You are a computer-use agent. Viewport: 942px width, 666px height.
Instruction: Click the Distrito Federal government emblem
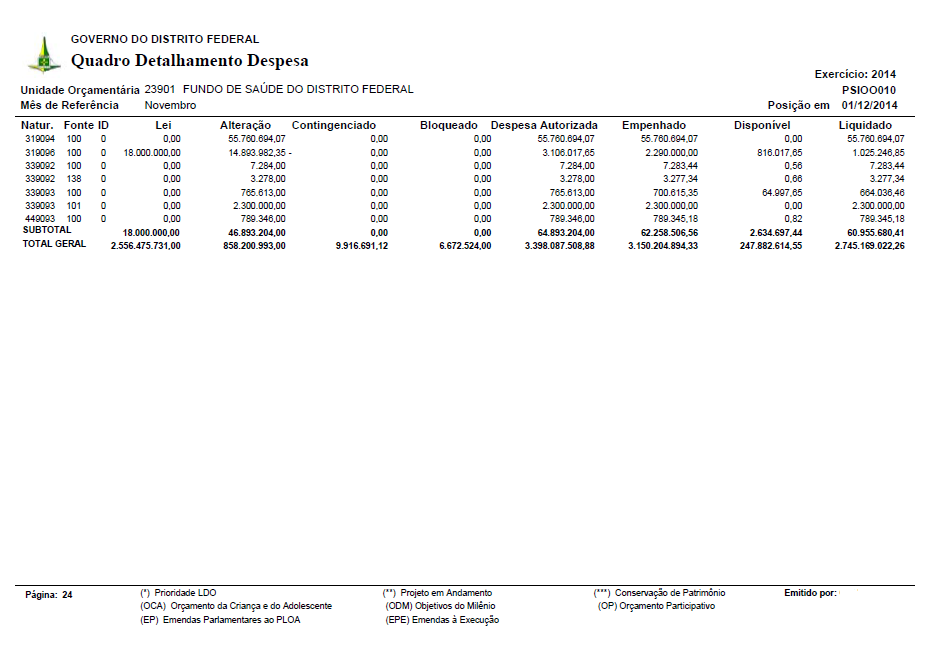pyautogui.click(x=43, y=54)
